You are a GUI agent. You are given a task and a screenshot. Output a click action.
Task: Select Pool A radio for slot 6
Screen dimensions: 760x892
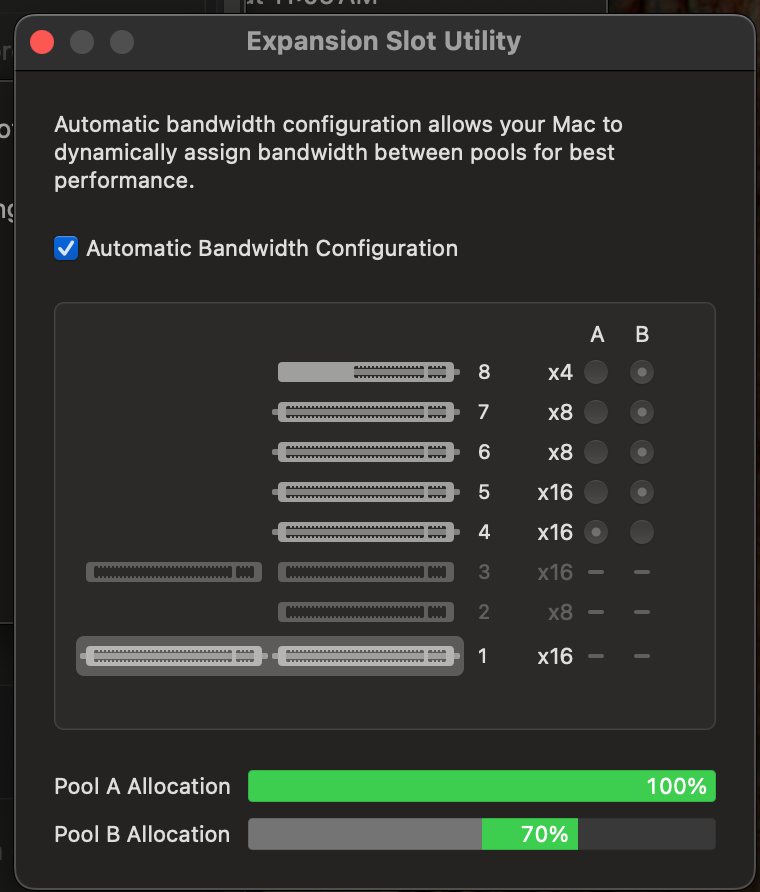(596, 452)
